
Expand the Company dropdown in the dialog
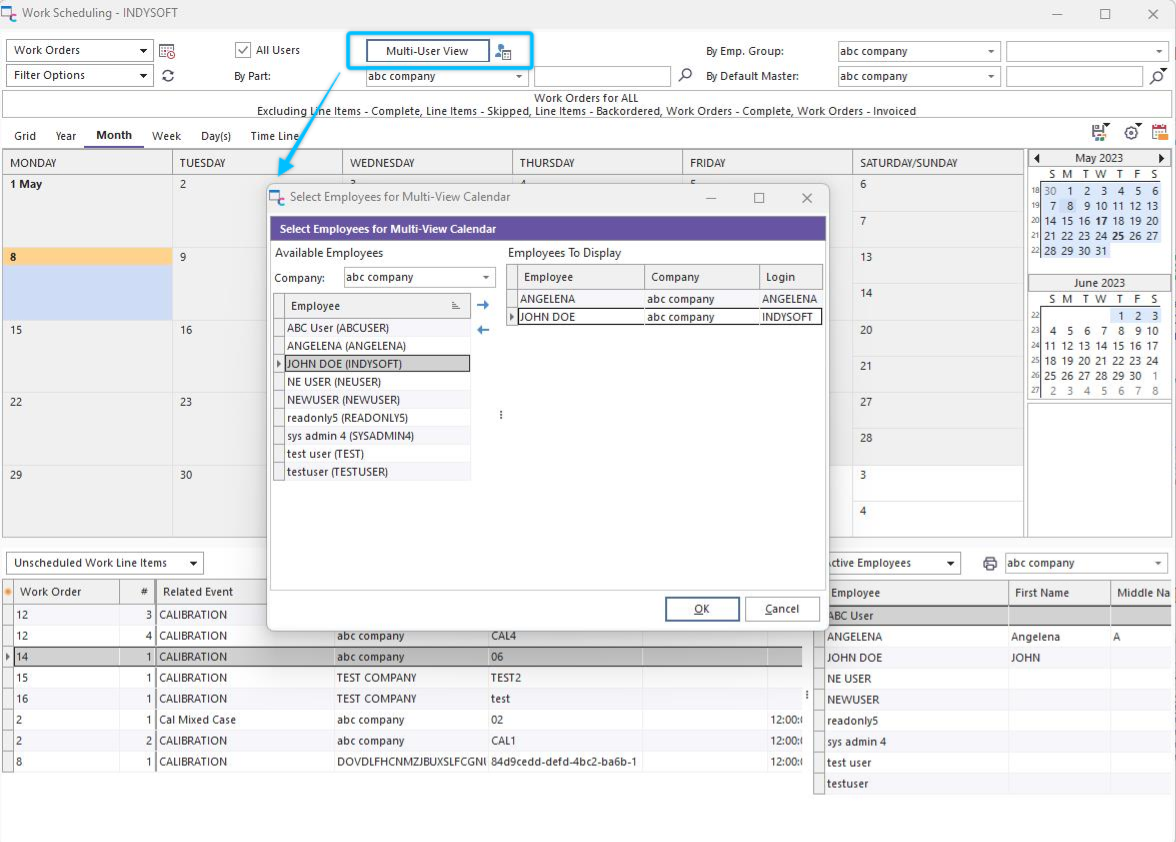click(x=486, y=278)
